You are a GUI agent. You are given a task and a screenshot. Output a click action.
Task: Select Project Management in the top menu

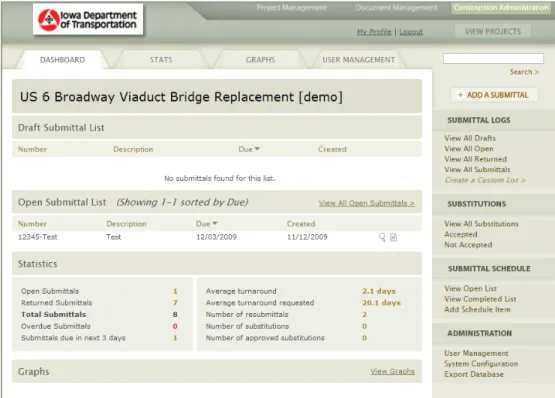292,8
